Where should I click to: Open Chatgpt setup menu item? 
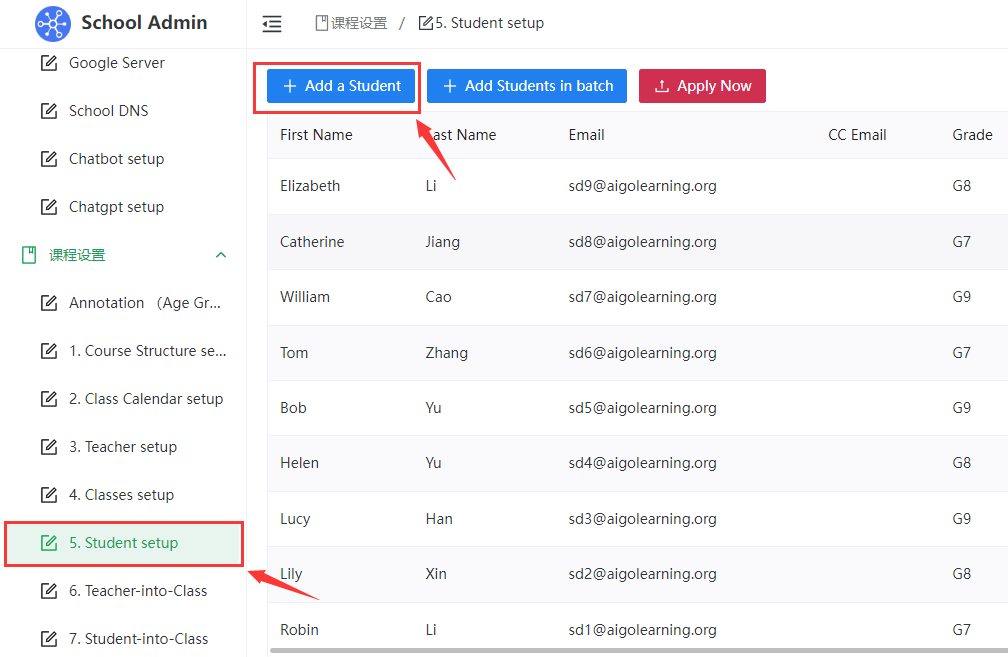(116, 207)
